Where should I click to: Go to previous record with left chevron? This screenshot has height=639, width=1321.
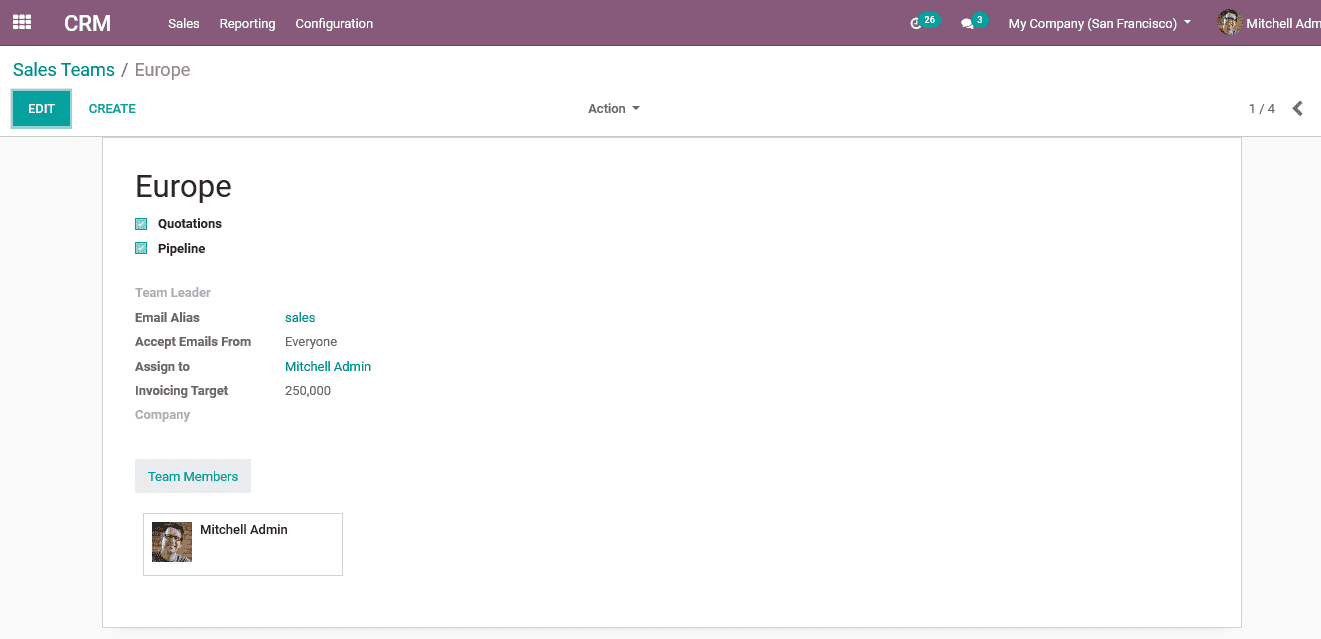(1297, 108)
